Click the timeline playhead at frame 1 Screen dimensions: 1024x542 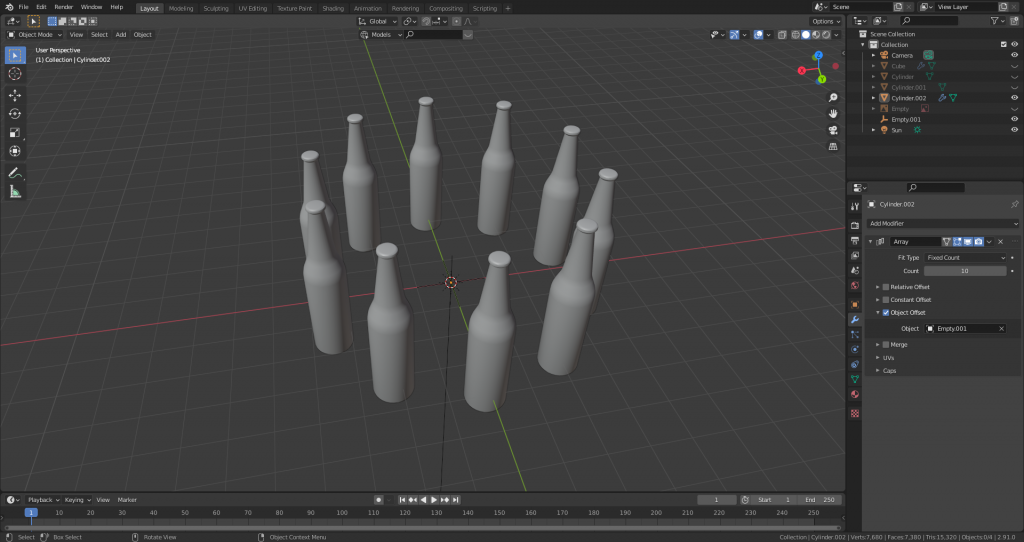(x=31, y=513)
